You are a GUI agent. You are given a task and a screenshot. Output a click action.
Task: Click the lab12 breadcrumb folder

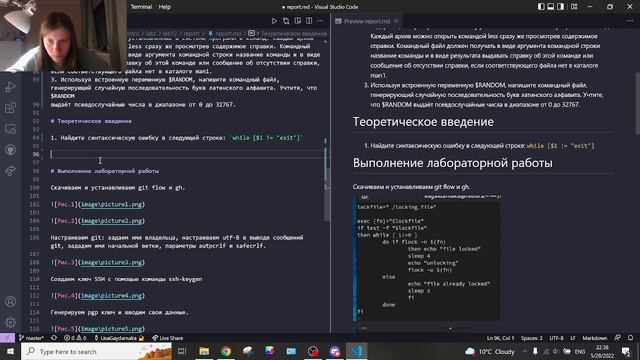(169, 33)
